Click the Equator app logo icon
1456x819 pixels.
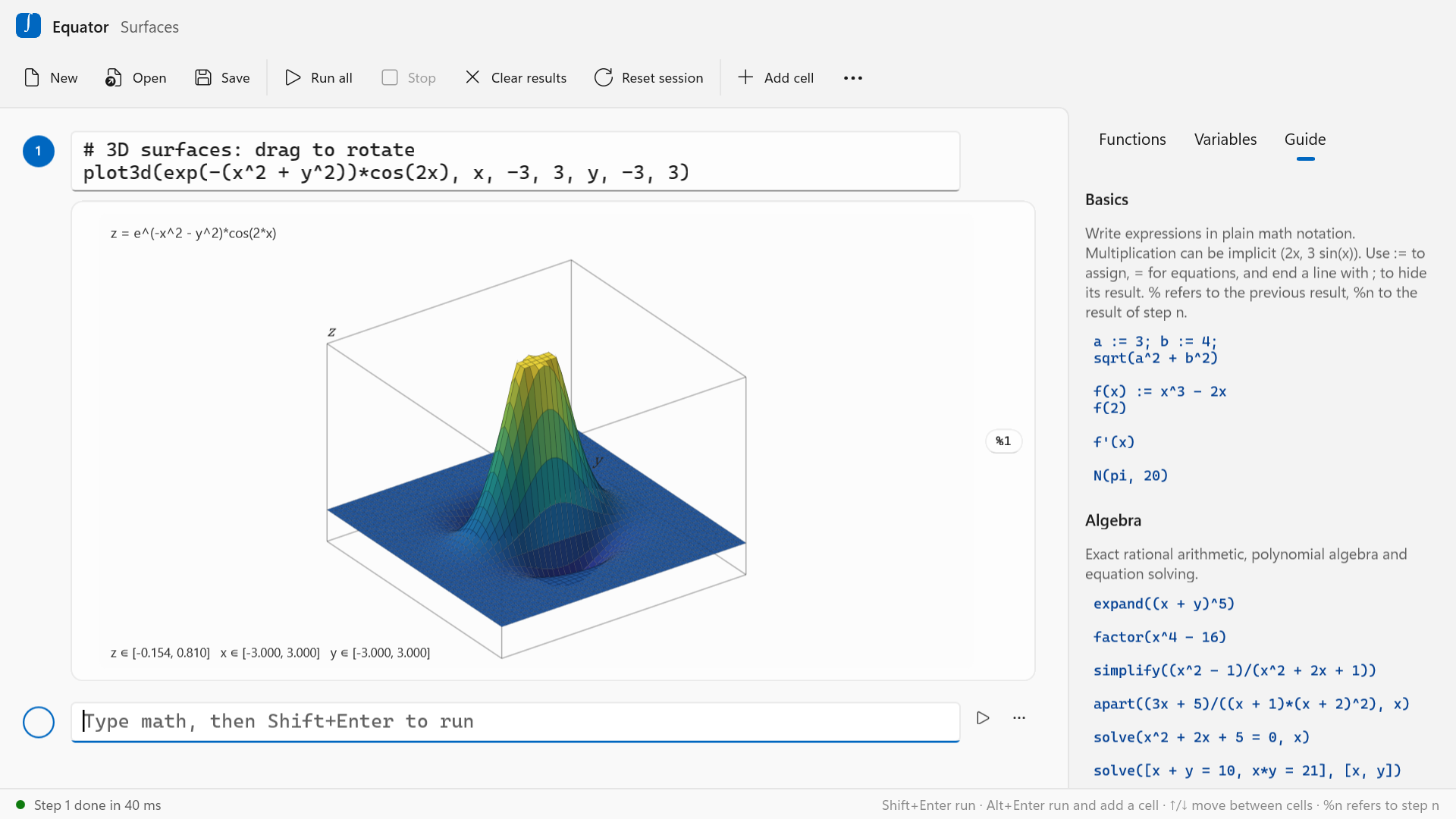click(x=28, y=25)
